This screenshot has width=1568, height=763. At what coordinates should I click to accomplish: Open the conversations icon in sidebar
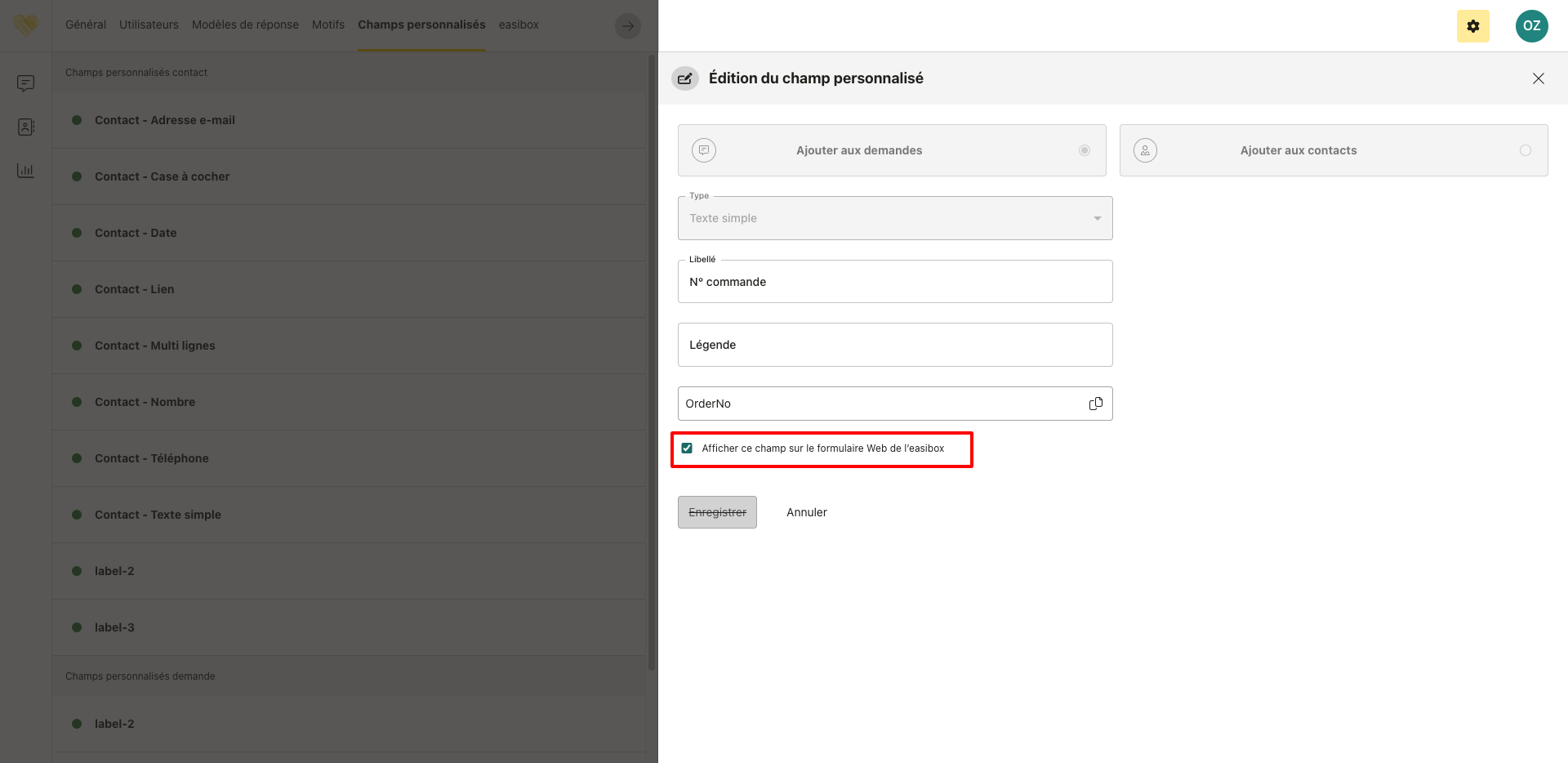26,83
